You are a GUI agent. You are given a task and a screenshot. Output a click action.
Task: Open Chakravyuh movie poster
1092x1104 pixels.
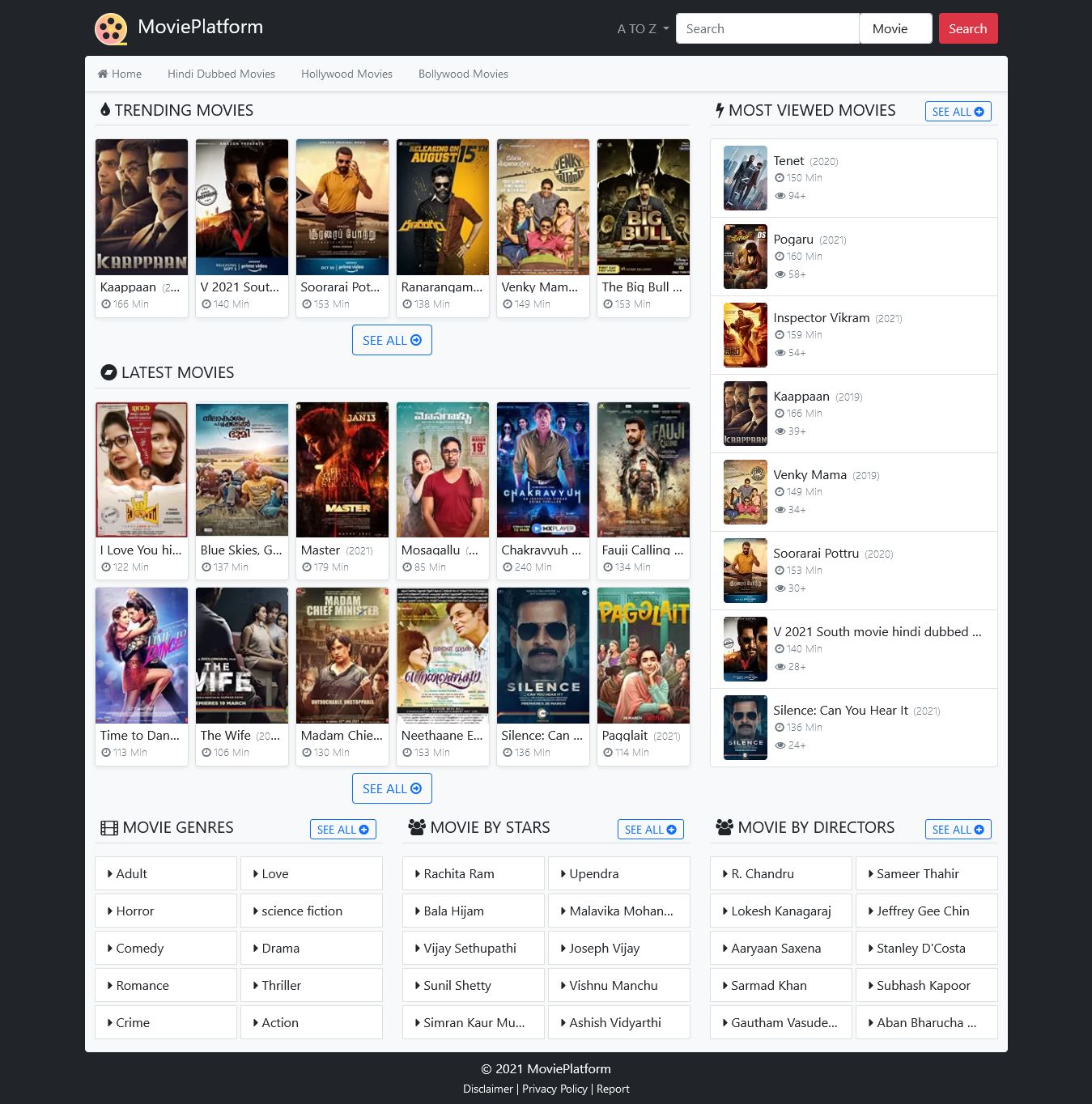pyautogui.click(x=543, y=469)
